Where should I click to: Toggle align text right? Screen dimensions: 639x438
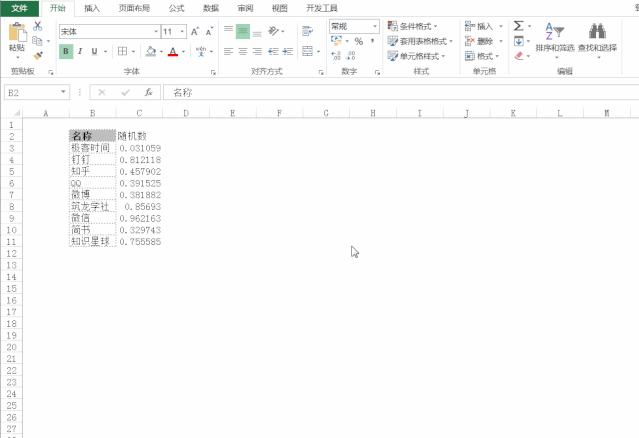pos(257,51)
